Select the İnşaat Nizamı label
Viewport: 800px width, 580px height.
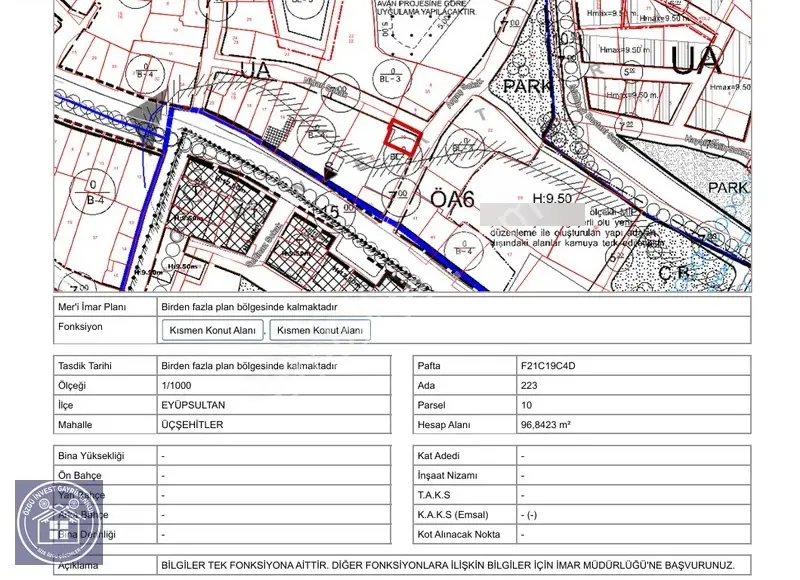click(x=447, y=475)
